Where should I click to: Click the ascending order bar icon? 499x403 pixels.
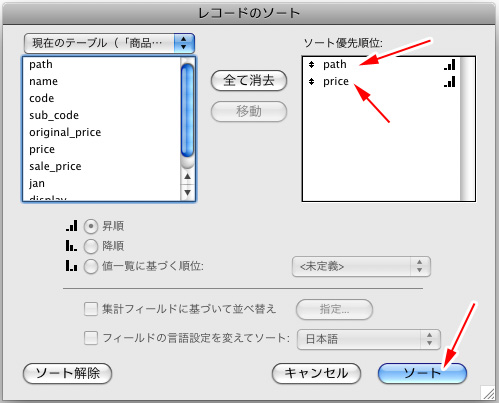pos(72,226)
